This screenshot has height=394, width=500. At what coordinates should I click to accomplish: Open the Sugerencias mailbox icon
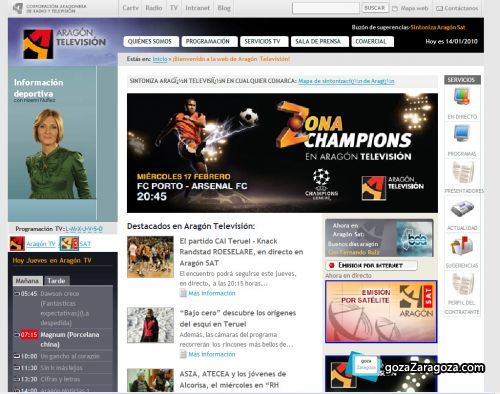pos(462,246)
